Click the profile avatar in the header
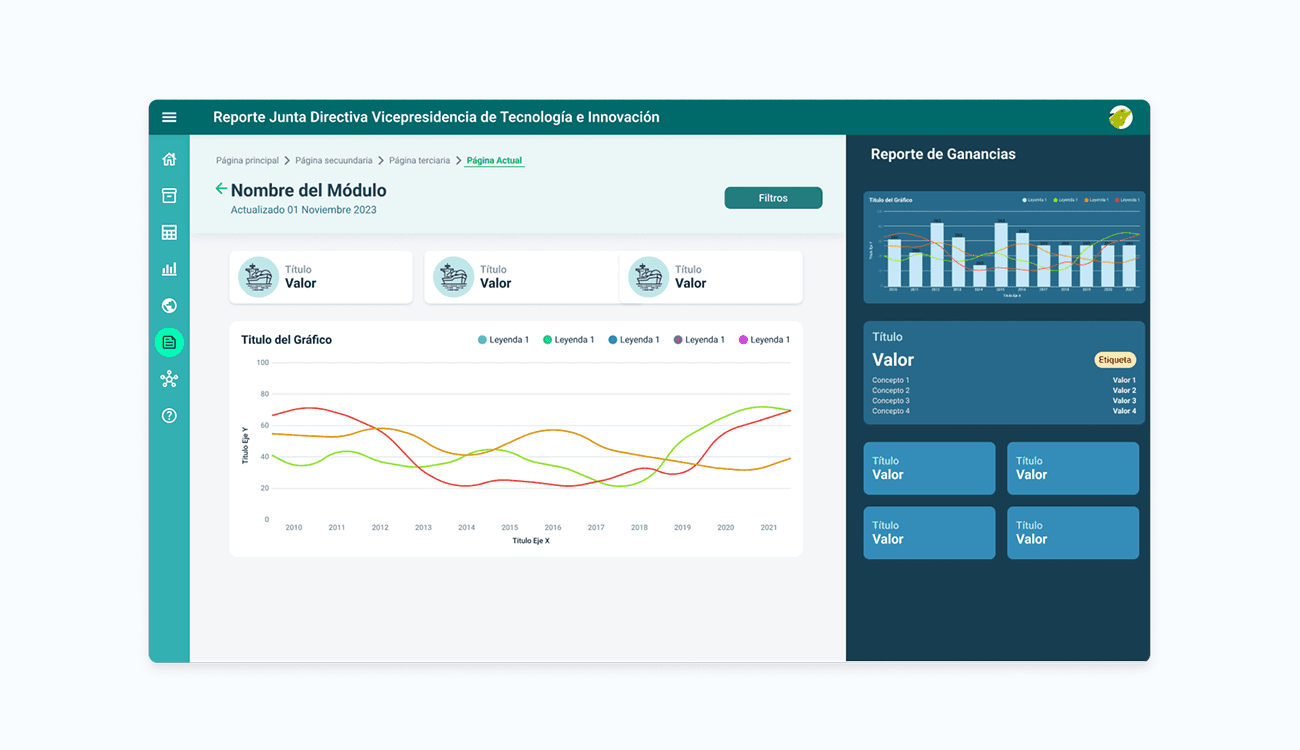Screen dimensions: 1300x750 [x=1121, y=117]
